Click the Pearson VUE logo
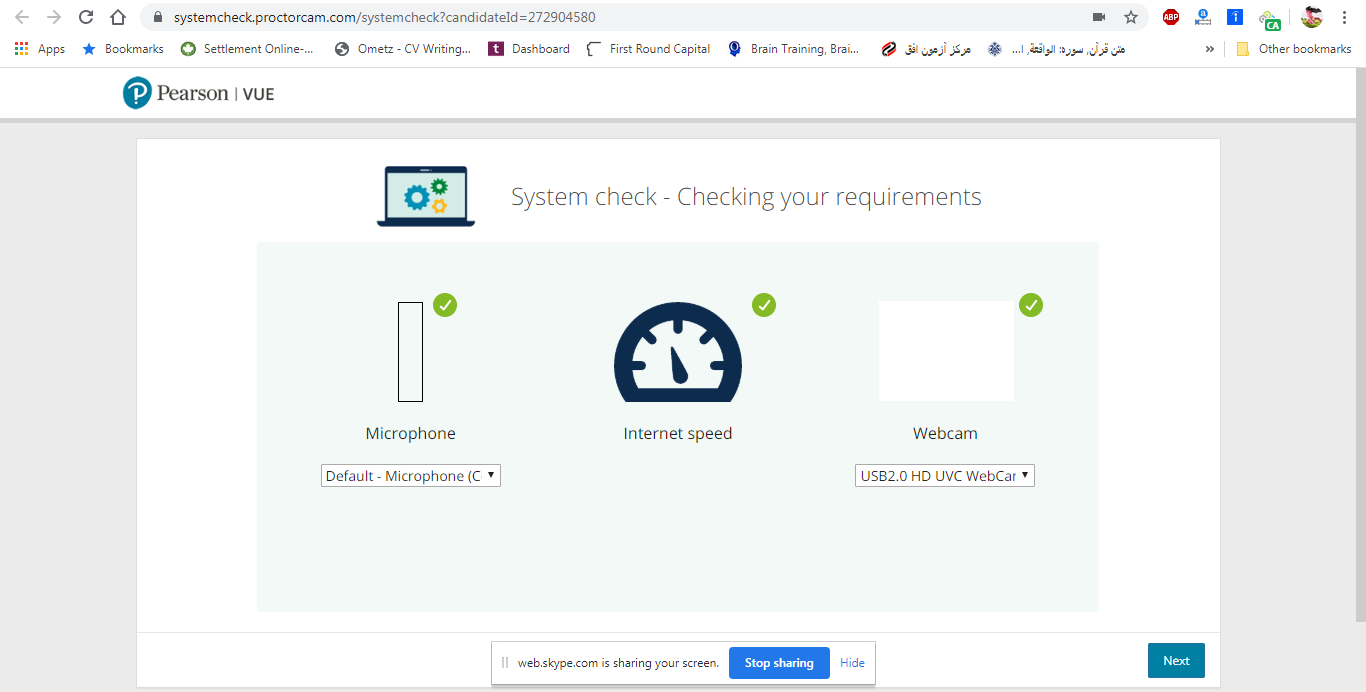The image size is (1366, 692). point(198,93)
